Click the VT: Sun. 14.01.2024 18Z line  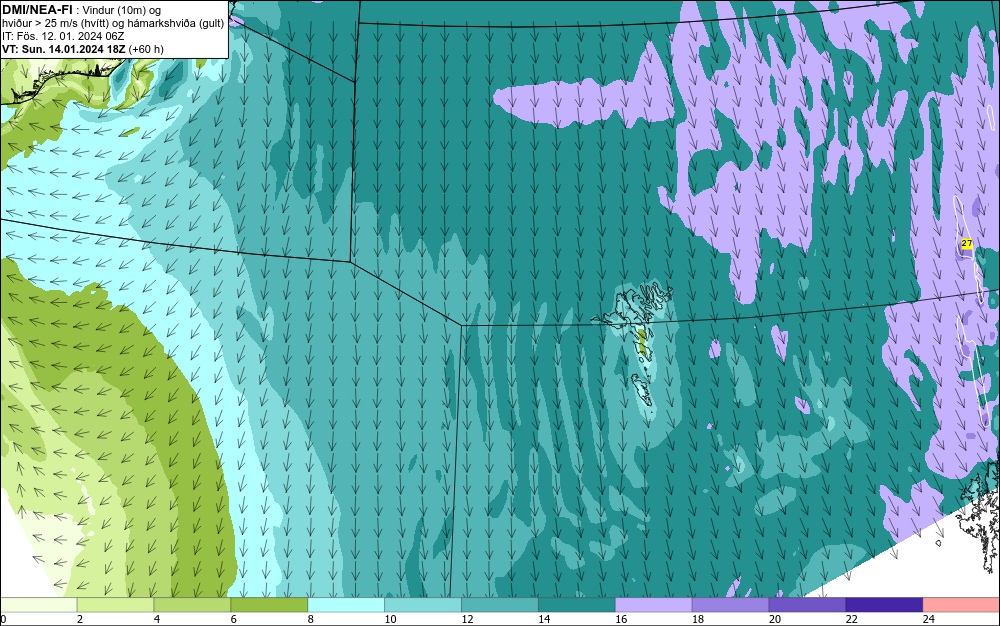tap(82, 49)
